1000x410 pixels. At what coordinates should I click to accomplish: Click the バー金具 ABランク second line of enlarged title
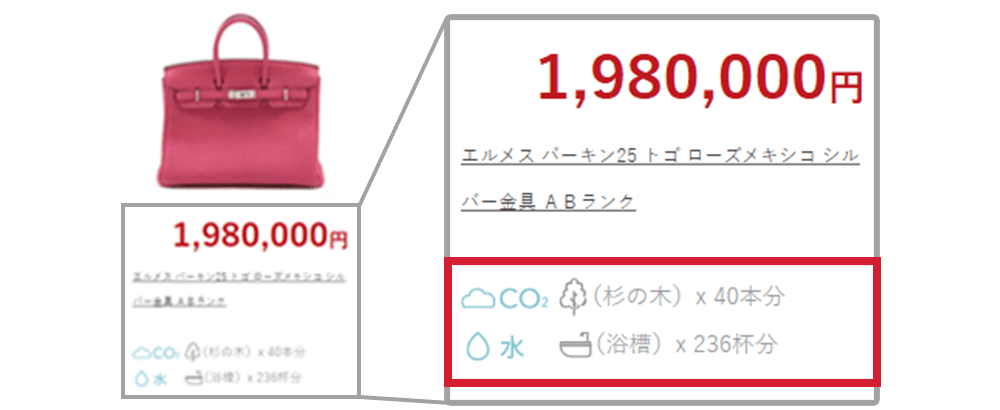coord(548,201)
